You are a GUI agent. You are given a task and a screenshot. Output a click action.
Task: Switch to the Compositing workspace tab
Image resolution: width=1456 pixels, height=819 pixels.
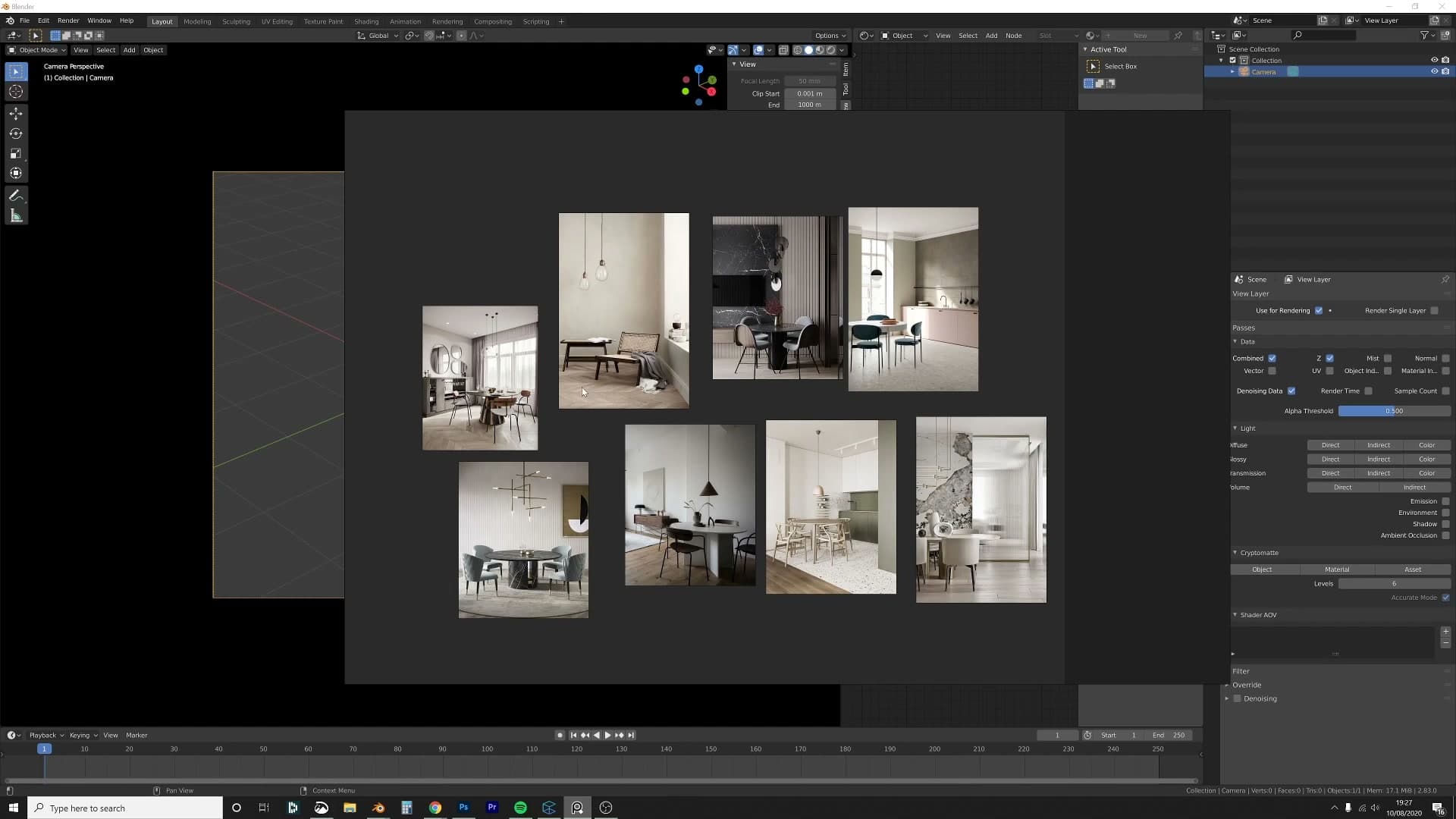pos(493,21)
